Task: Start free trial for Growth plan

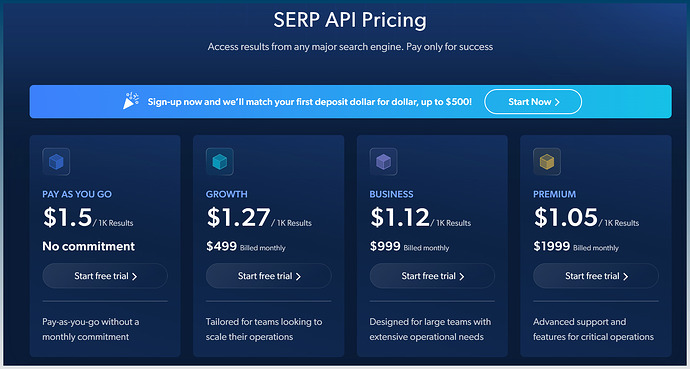Action: [x=268, y=276]
